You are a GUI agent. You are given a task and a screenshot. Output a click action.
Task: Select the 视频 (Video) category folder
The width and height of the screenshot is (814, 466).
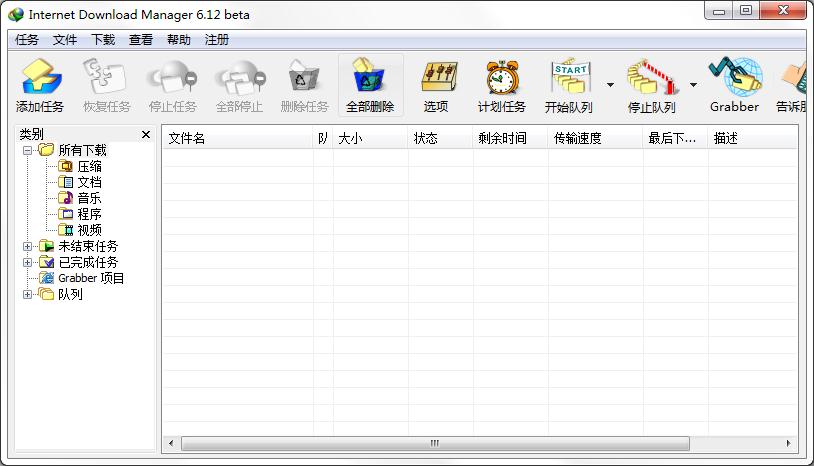click(89, 230)
